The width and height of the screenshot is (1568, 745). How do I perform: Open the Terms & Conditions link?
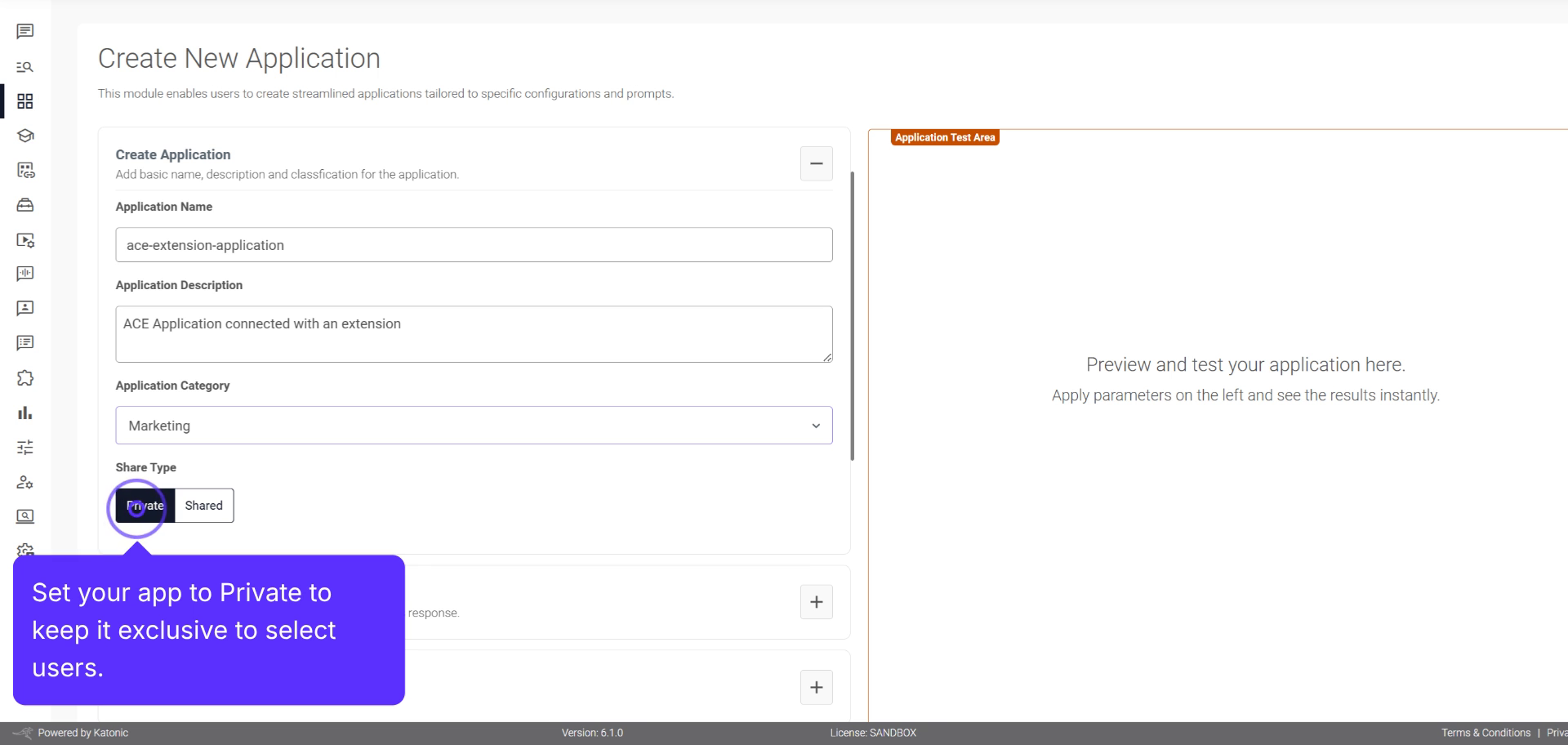(1486, 733)
